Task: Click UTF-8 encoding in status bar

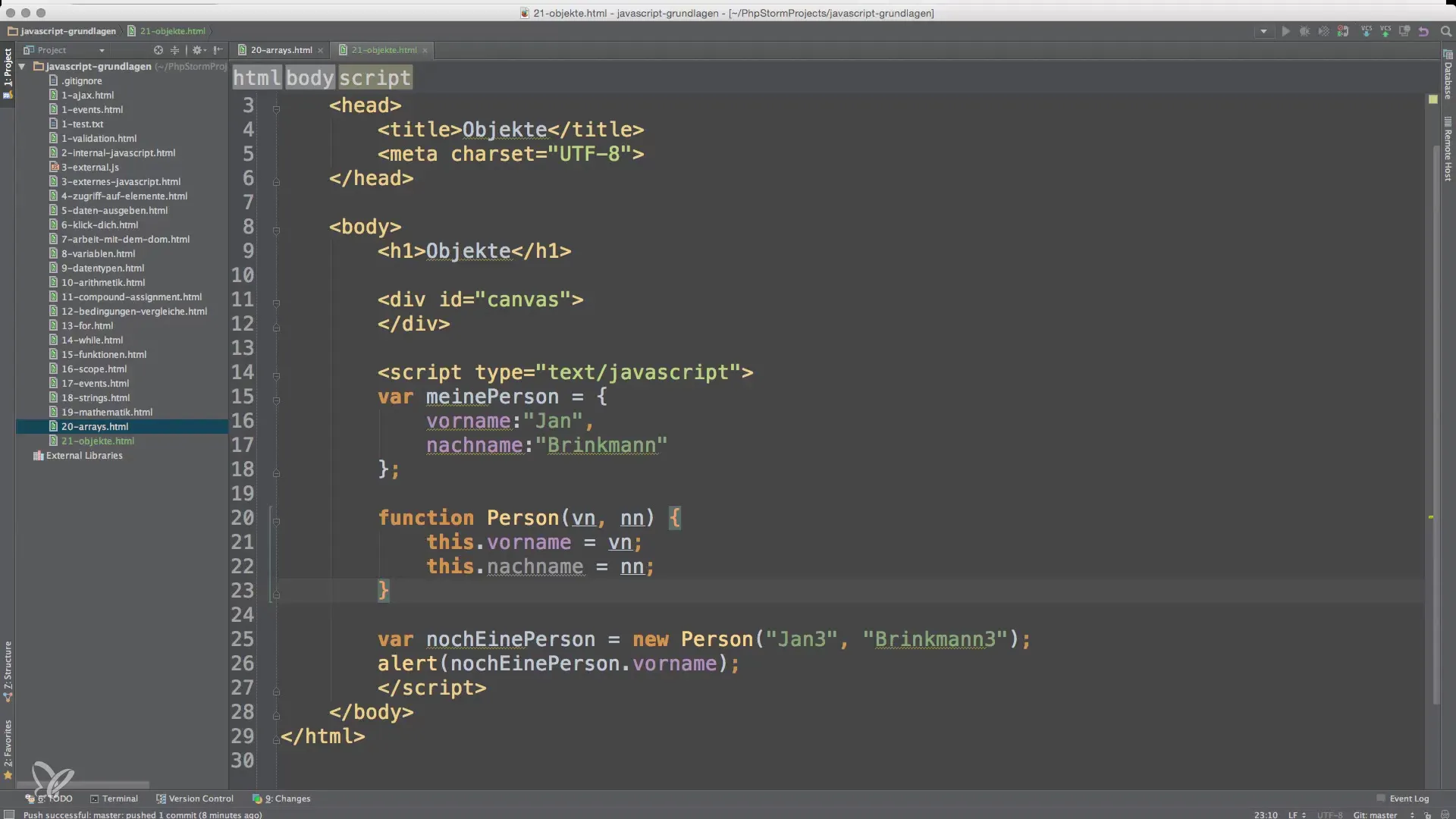Action: tap(1332, 814)
